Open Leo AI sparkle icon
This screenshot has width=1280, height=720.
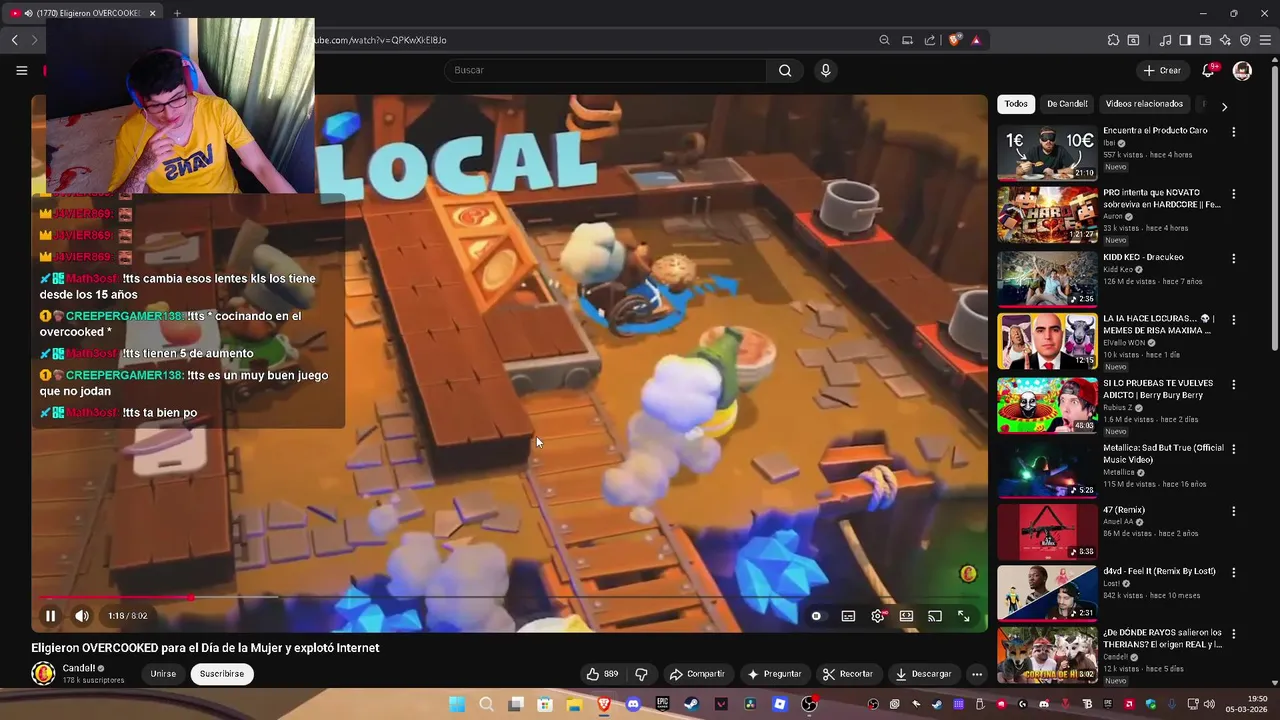1225,40
